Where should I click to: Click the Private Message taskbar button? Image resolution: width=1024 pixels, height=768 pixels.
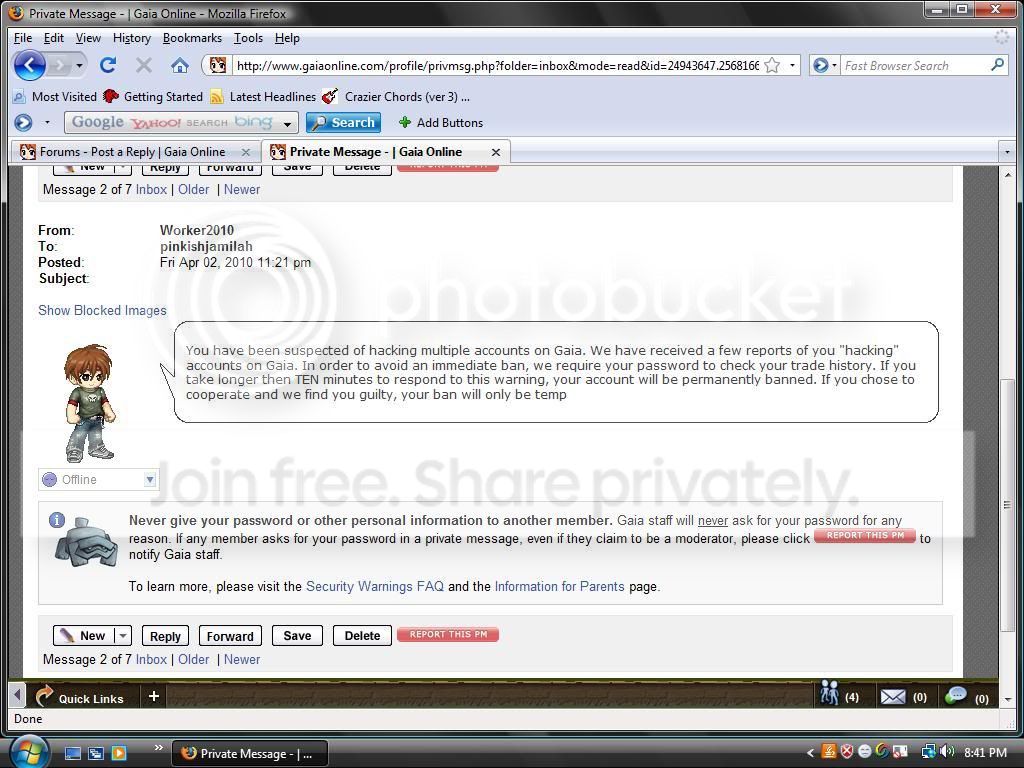(x=249, y=754)
